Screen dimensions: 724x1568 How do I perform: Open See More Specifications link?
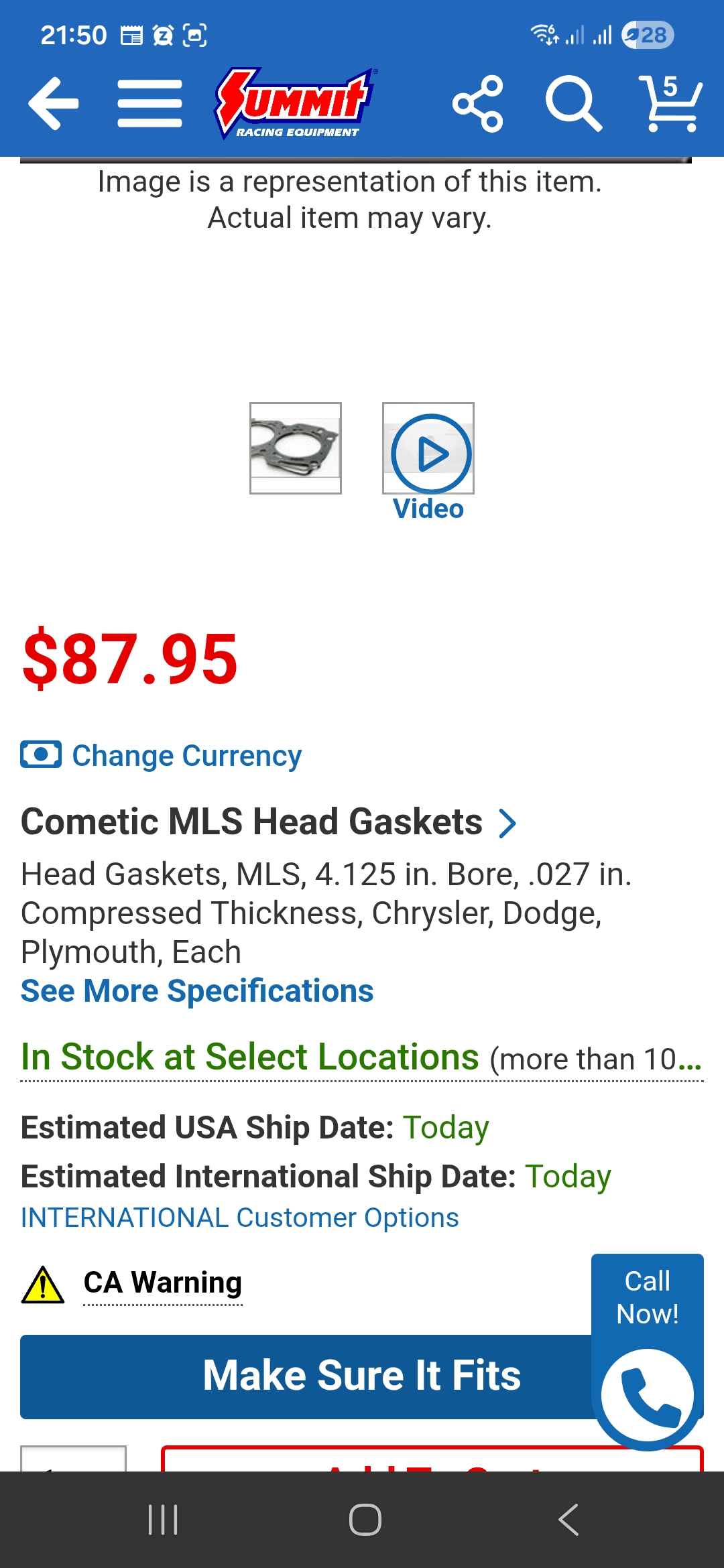pyautogui.click(x=197, y=991)
